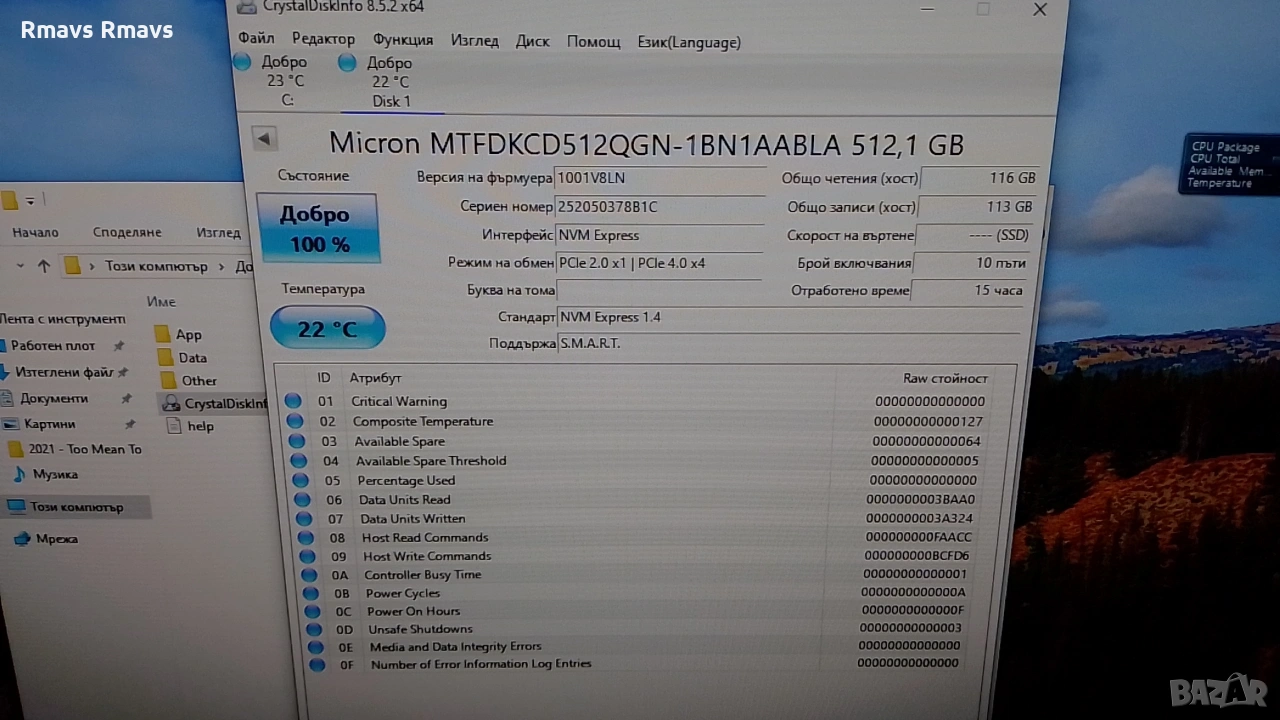
Task: Open the CrystalDiskInfo application file
Action: (x=224, y=404)
